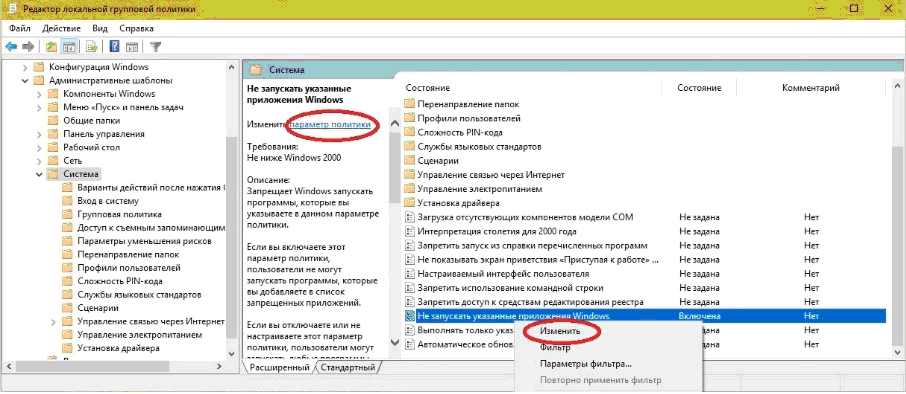Click the icon of the highlighted Не запускать указанные приложения row

point(410,316)
